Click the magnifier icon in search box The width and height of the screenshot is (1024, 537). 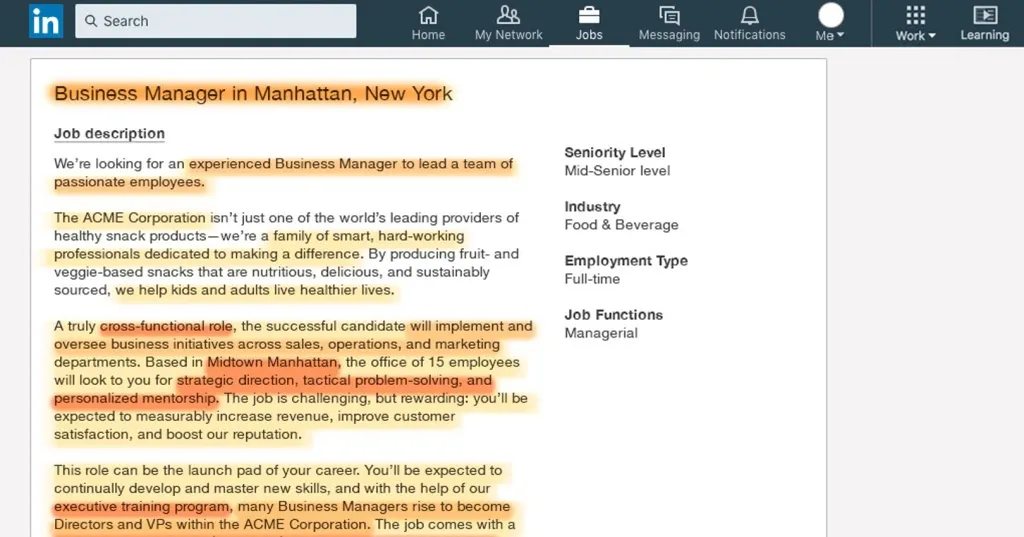[x=91, y=21]
